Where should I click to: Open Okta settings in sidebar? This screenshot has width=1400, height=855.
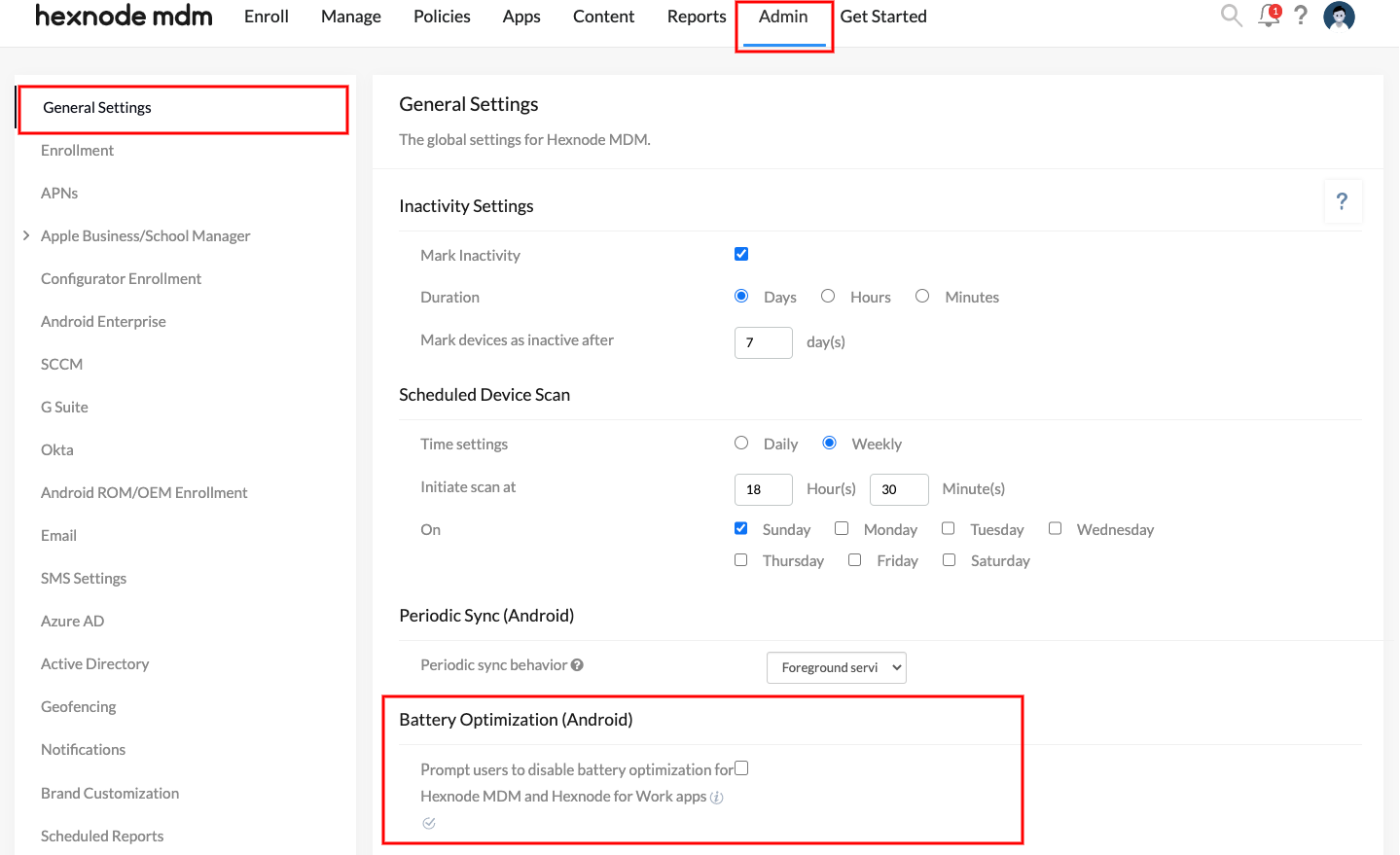tap(57, 450)
